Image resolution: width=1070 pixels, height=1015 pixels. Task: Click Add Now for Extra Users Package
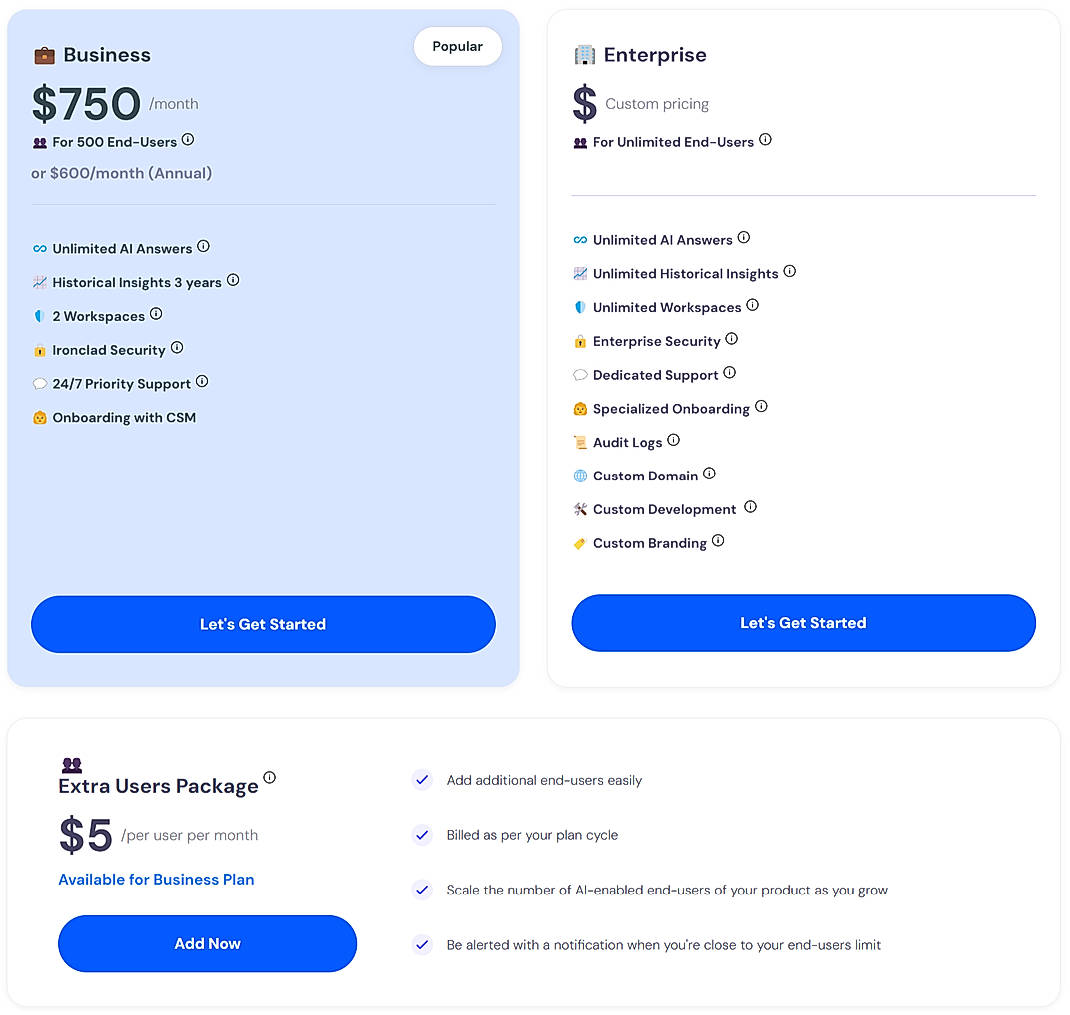[x=207, y=943]
